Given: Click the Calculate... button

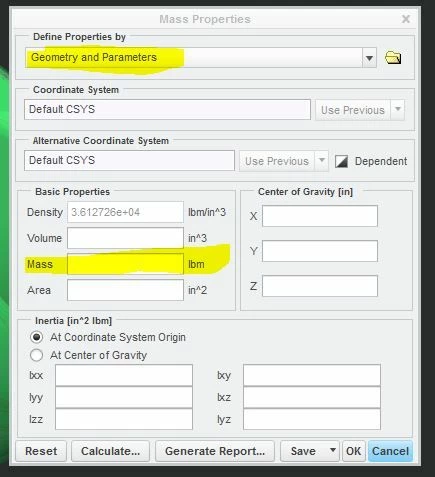Looking at the screenshot, I should click(110, 451).
